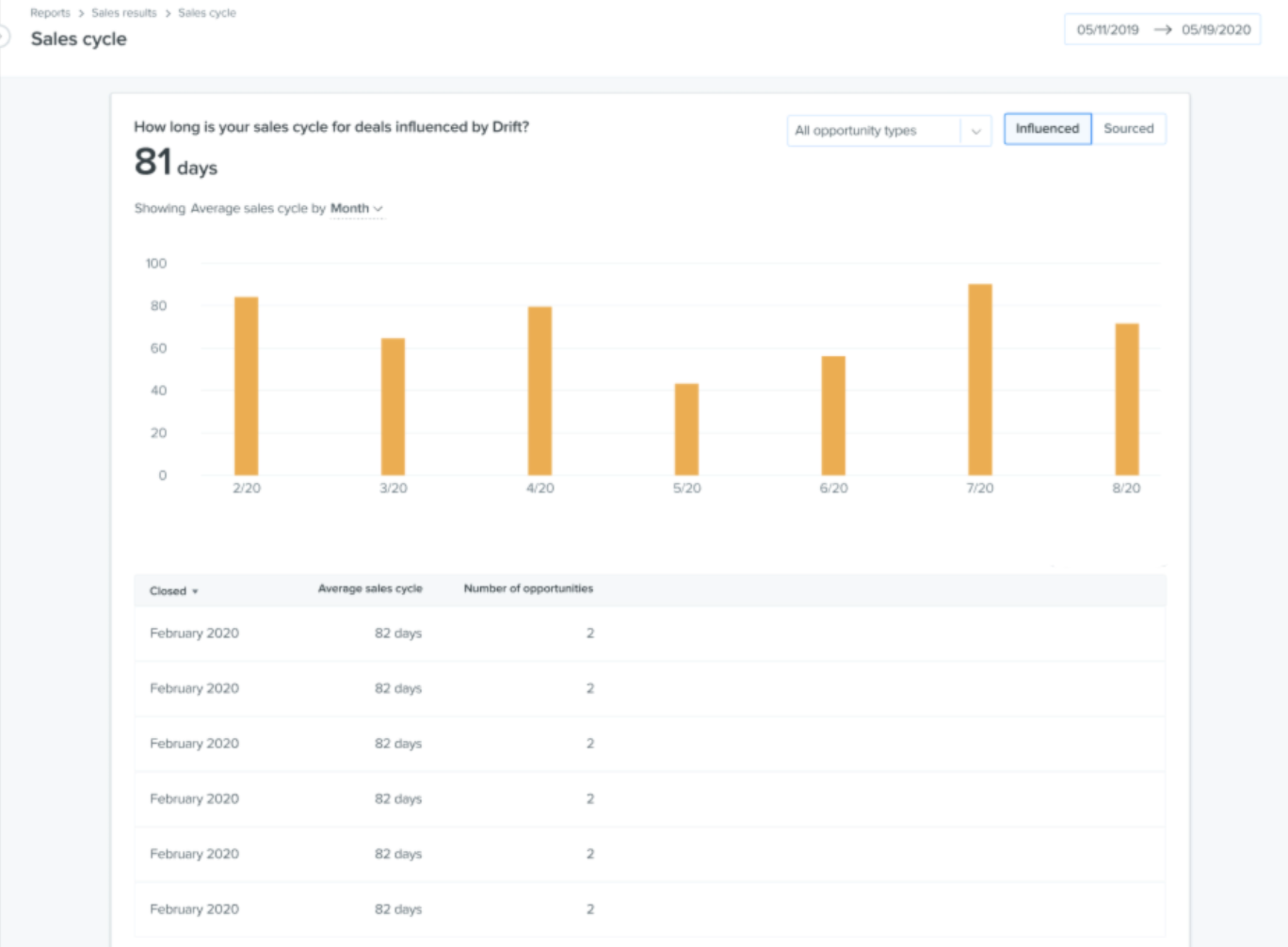Select the 4/20 chart bar
This screenshot has width=1288, height=947.
click(539, 391)
